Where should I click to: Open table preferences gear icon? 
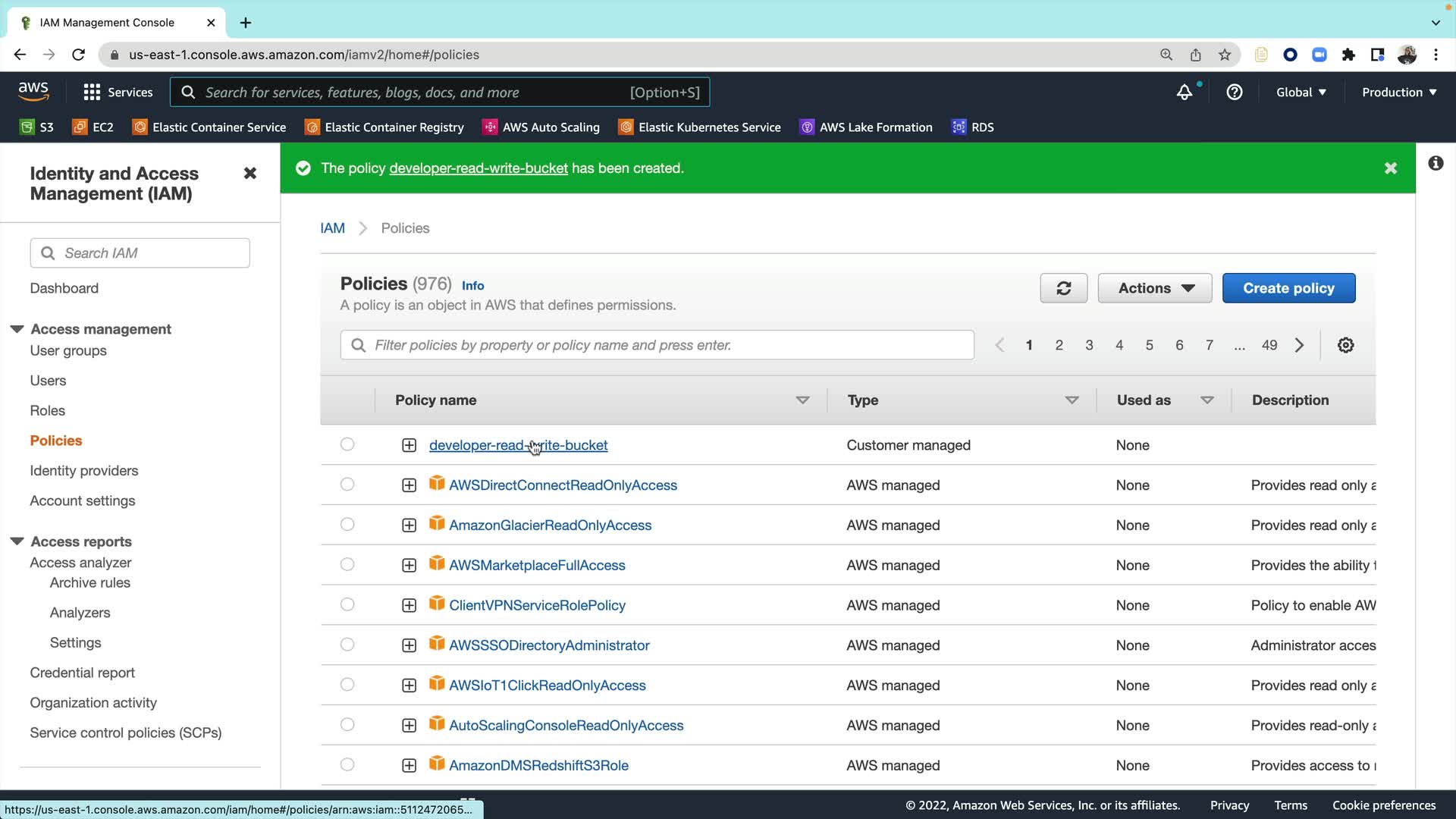[x=1345, y=345]
